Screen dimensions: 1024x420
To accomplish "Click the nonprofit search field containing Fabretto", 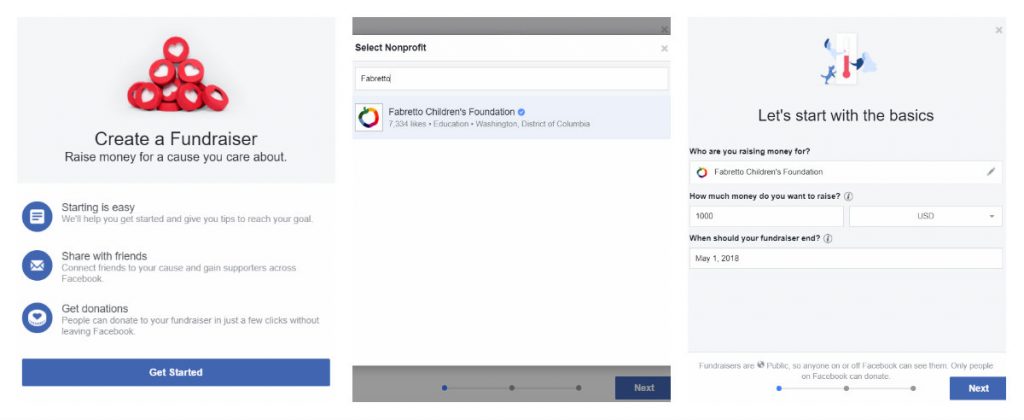I will tap(511, 78).
